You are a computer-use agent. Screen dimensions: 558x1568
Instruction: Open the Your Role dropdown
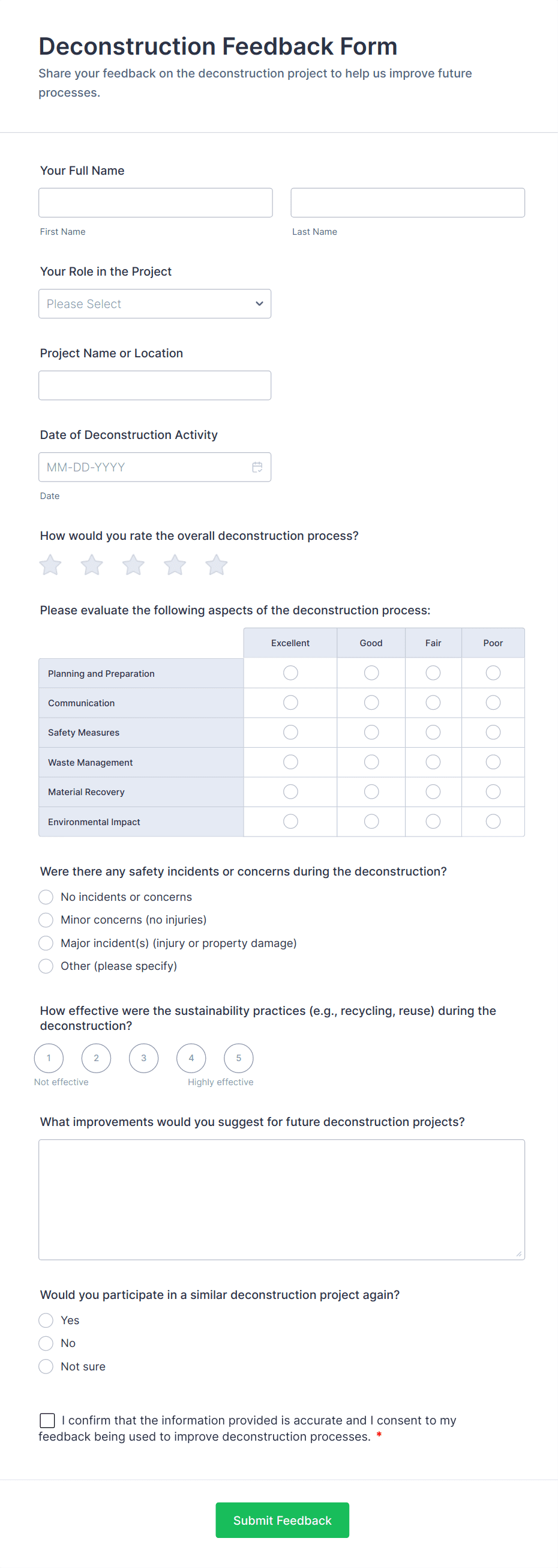154,303
